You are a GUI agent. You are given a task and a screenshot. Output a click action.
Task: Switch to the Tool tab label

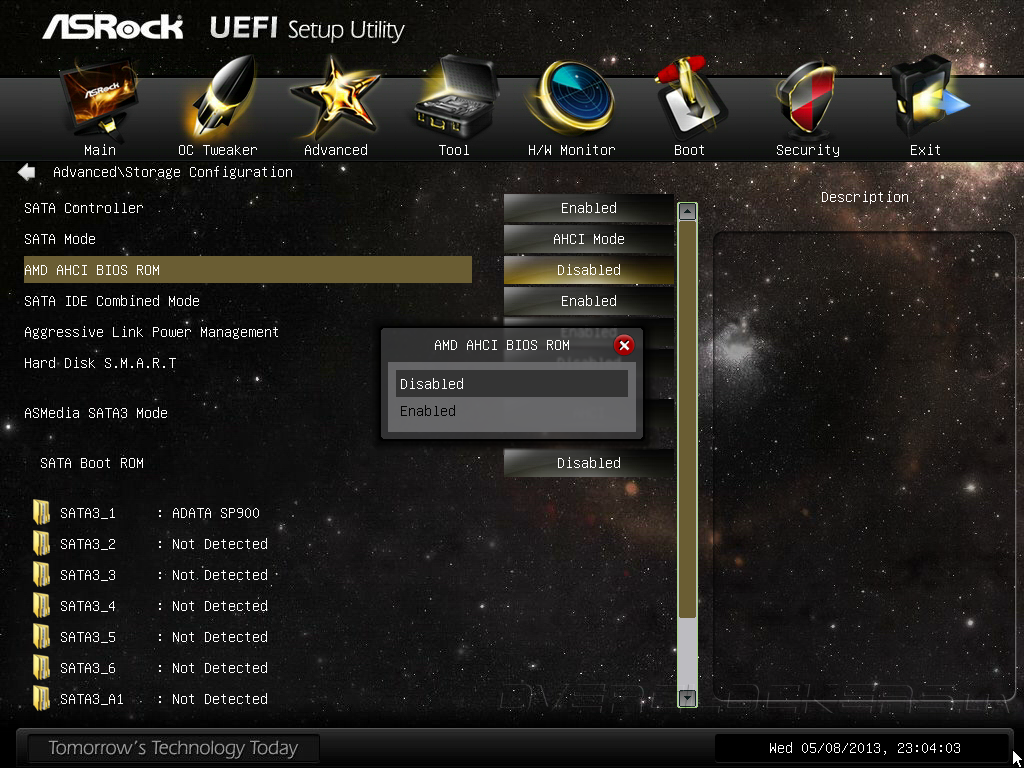[x=454, y=150]
